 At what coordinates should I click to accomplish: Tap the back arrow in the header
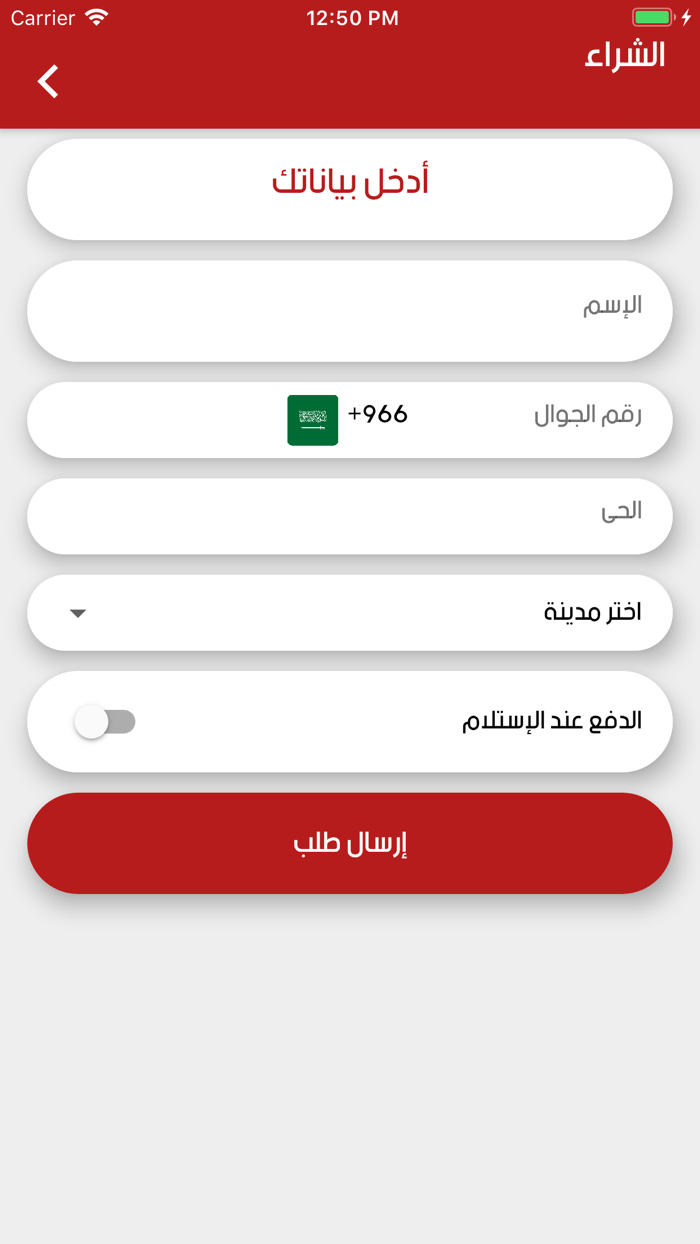pos(46,81)
